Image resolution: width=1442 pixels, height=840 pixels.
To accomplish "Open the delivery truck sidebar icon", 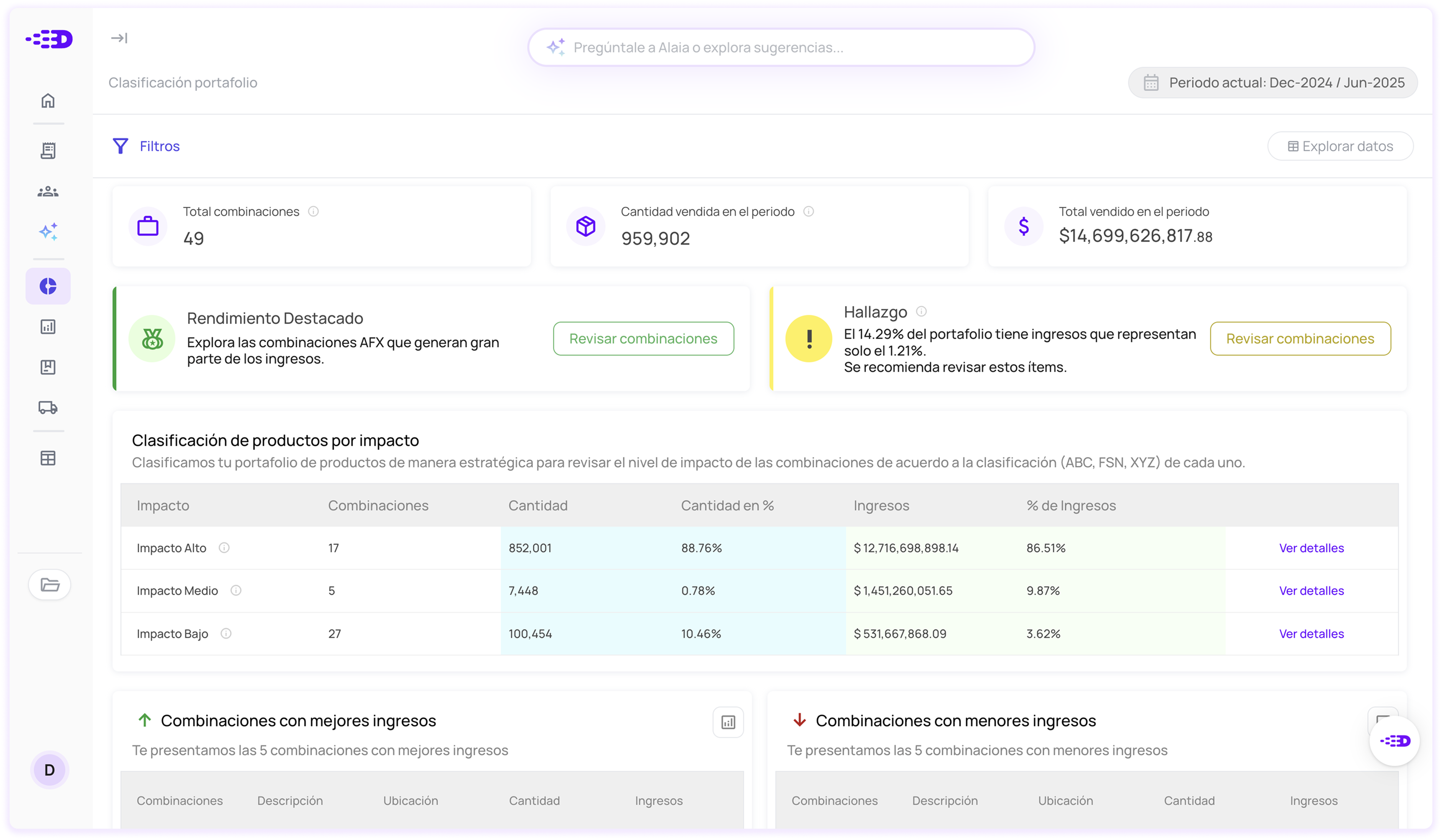I will coord(48,407).
